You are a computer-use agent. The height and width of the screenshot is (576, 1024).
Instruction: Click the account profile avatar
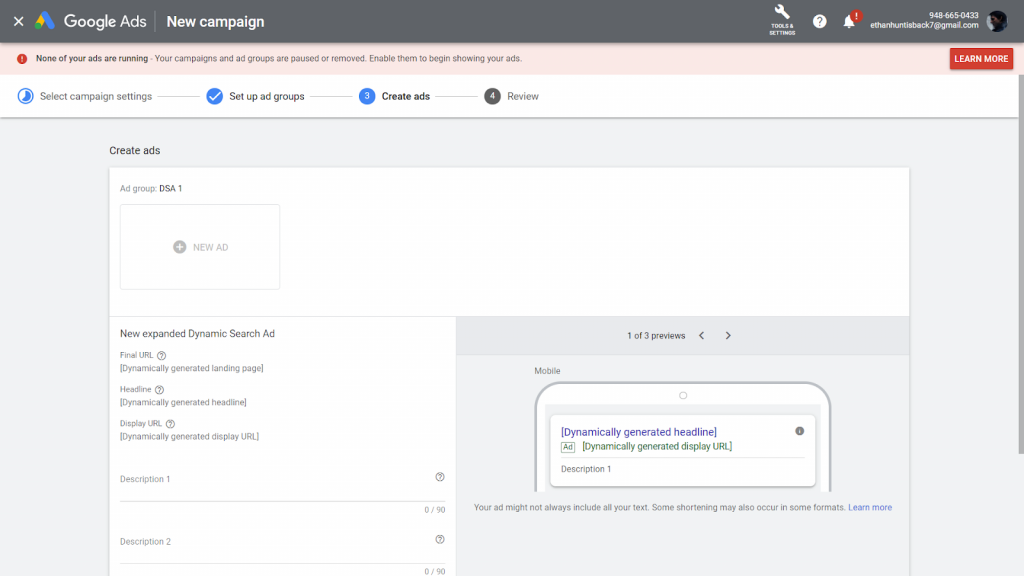[x=995, y=21]
